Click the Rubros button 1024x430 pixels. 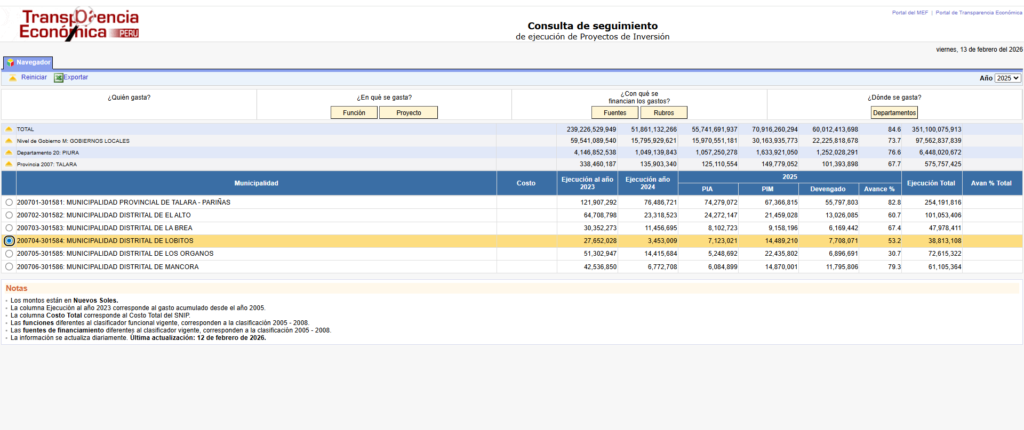click(x=663, y=113)
